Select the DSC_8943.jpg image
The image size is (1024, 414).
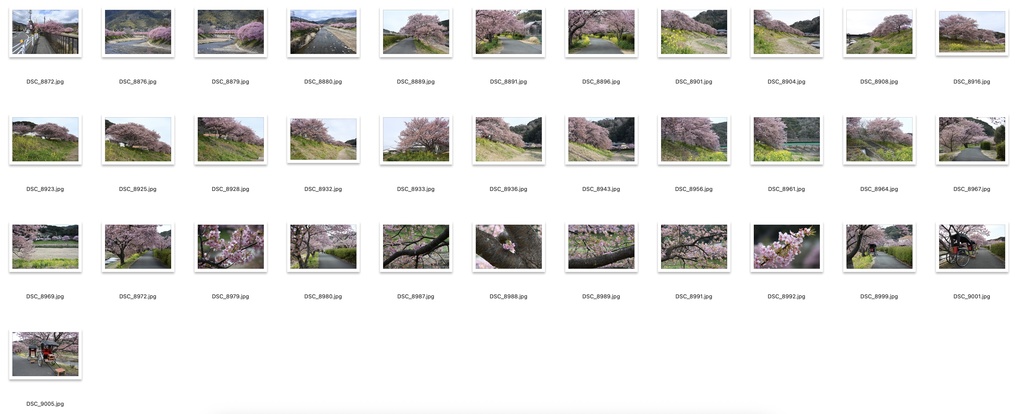(601, 140)
